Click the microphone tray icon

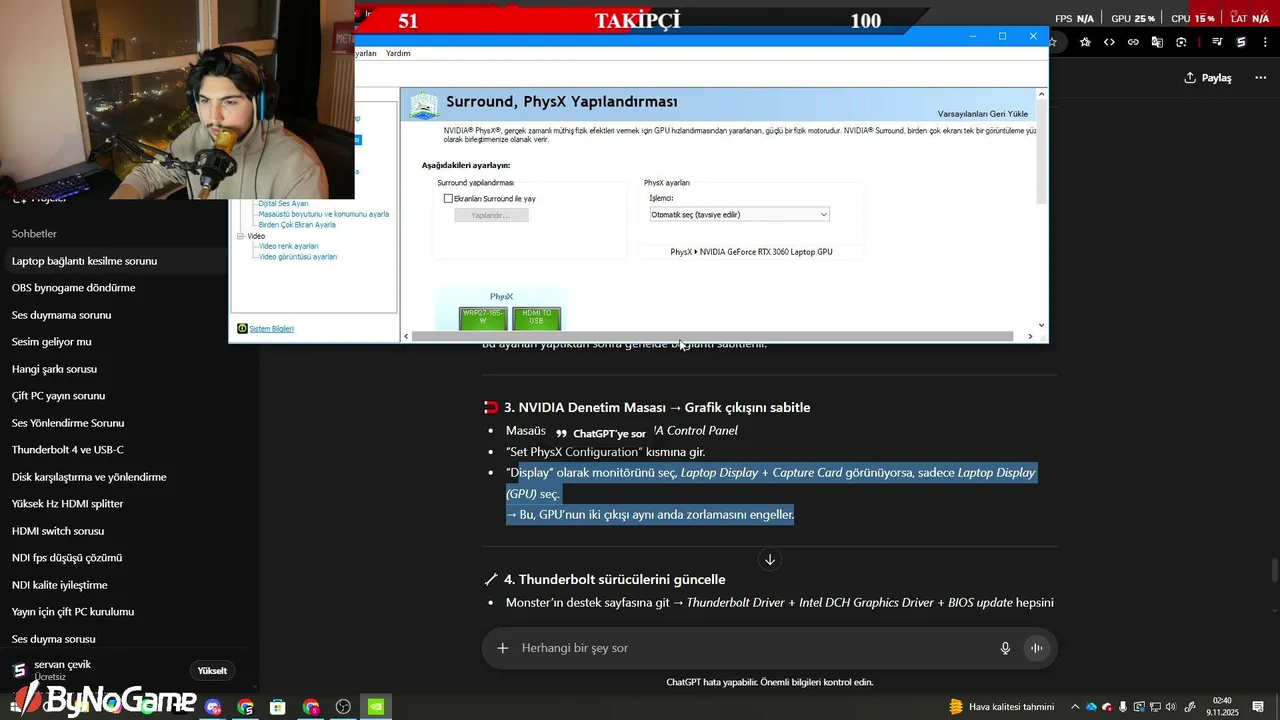[1123, 707]
